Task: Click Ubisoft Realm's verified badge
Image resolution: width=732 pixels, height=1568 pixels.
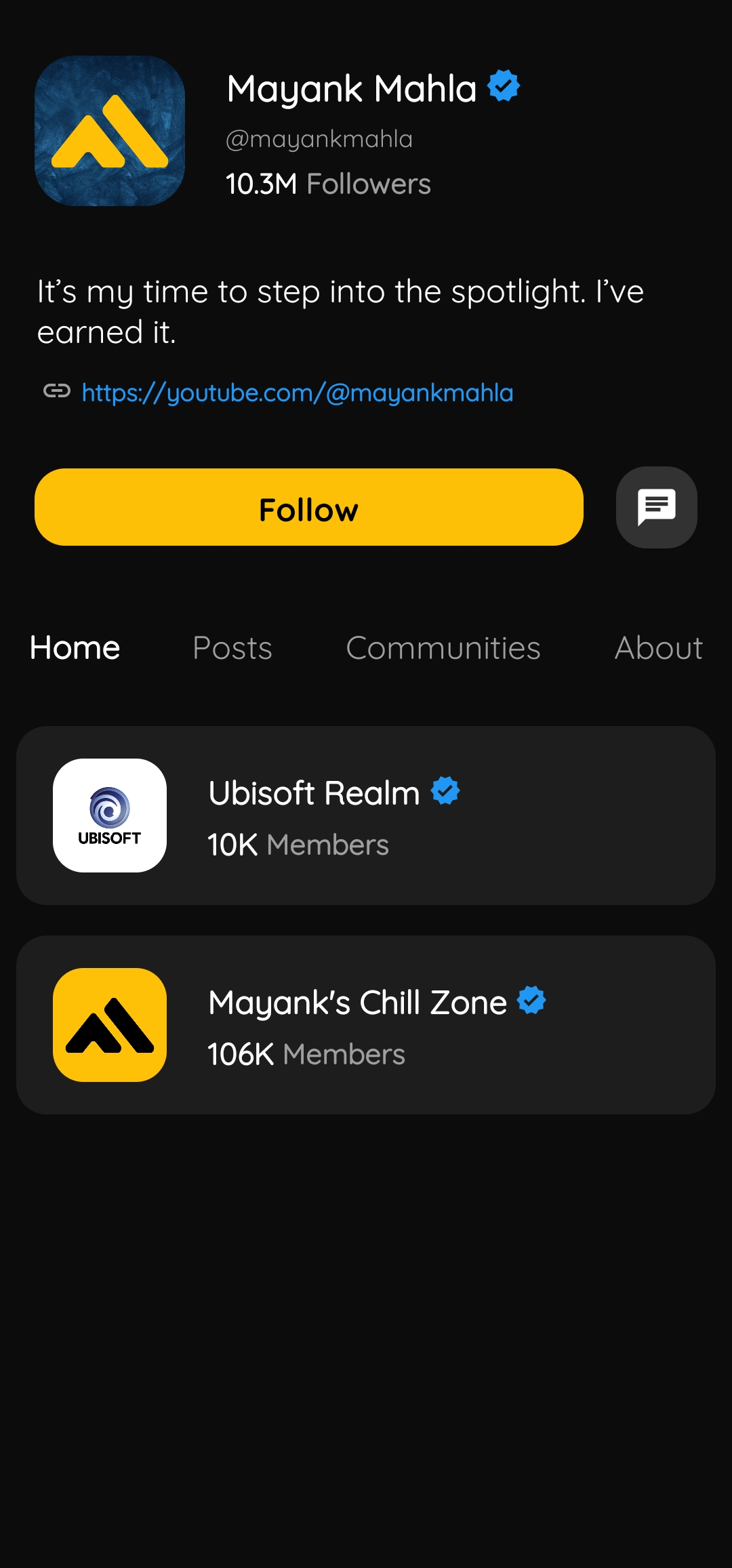Action: 445,790
